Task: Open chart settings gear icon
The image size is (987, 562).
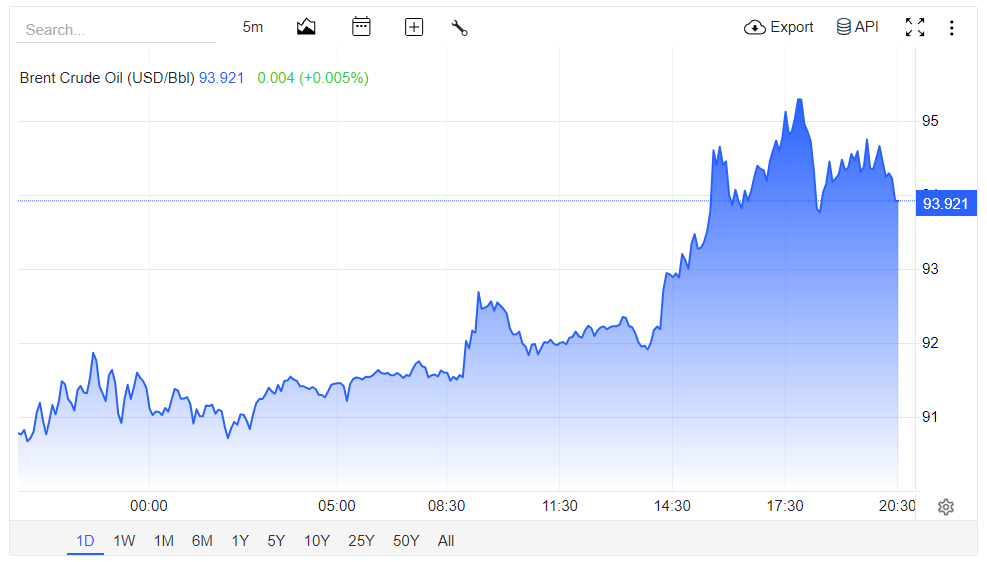Action: (945, 507)
